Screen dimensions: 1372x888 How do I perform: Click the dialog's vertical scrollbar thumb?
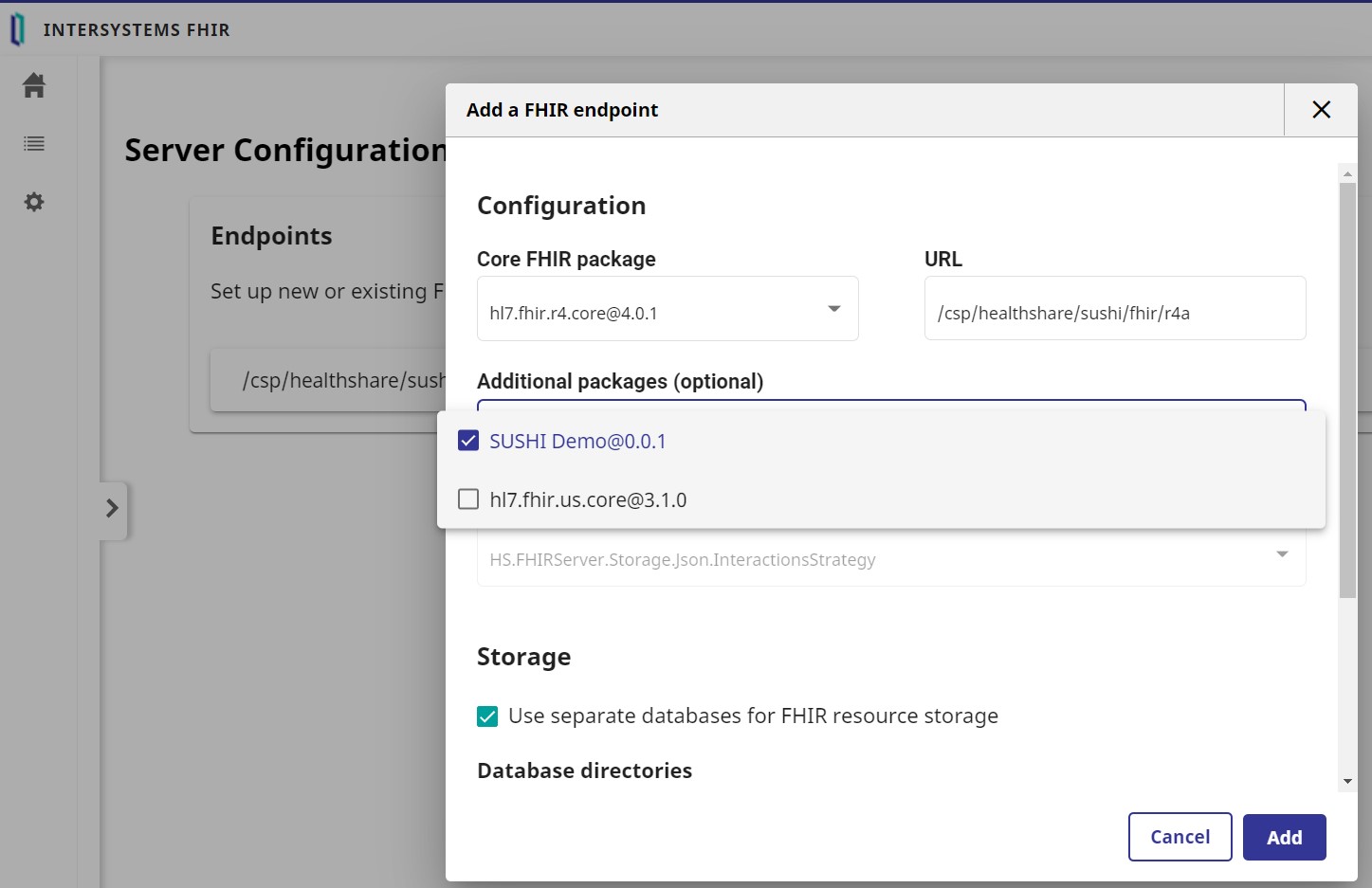click(x=1347, y=389)
